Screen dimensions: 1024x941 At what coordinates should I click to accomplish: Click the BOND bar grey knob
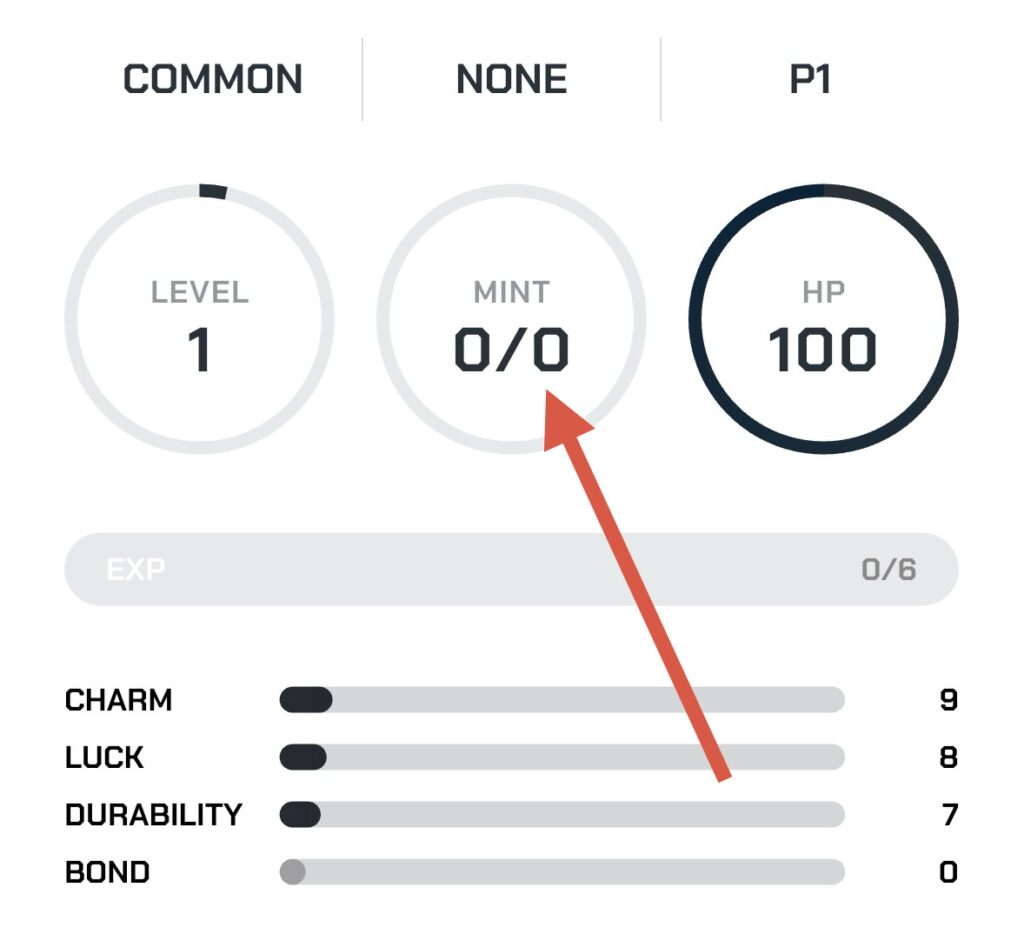coord(293,872)
